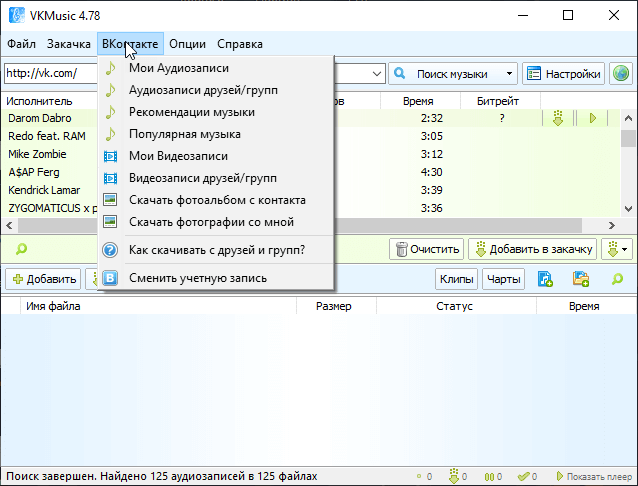Click photo icon beside Скачать фотографии со мной
Image resolution: width=638 pixels, height=486 pixels.
(110, 221)
